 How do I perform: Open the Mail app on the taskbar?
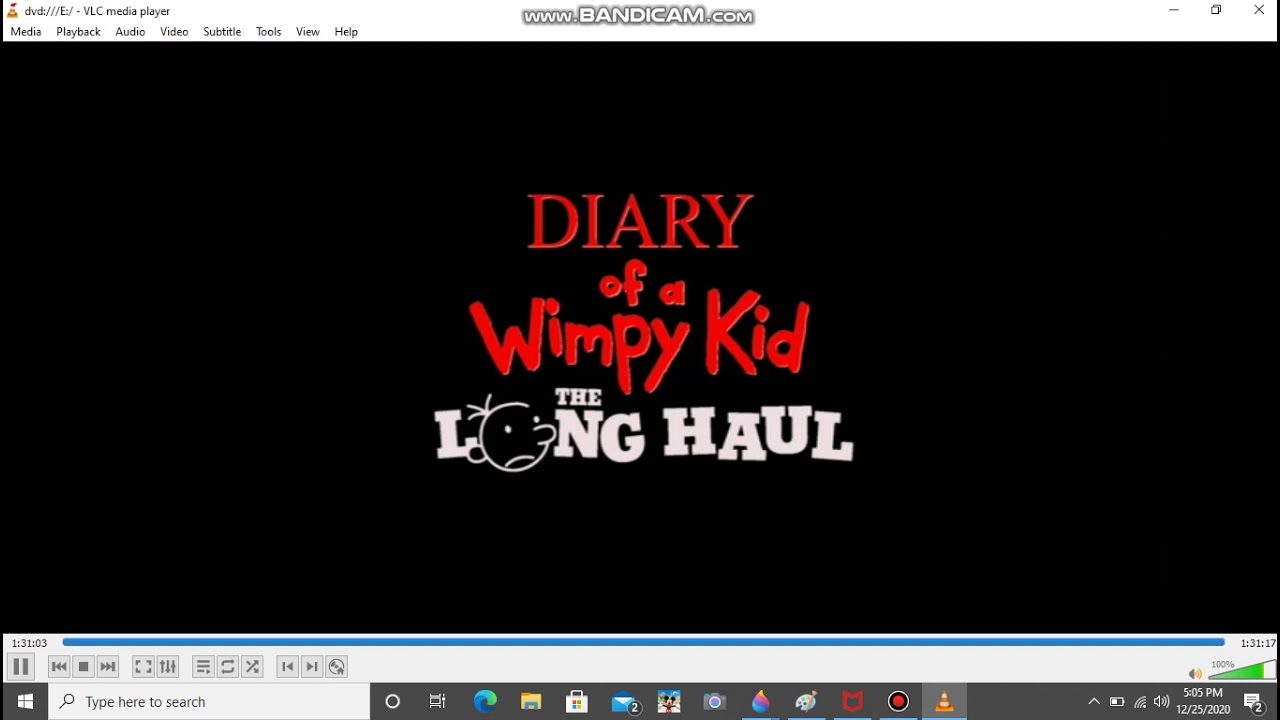pyautogui.click(x=625, y=702)
